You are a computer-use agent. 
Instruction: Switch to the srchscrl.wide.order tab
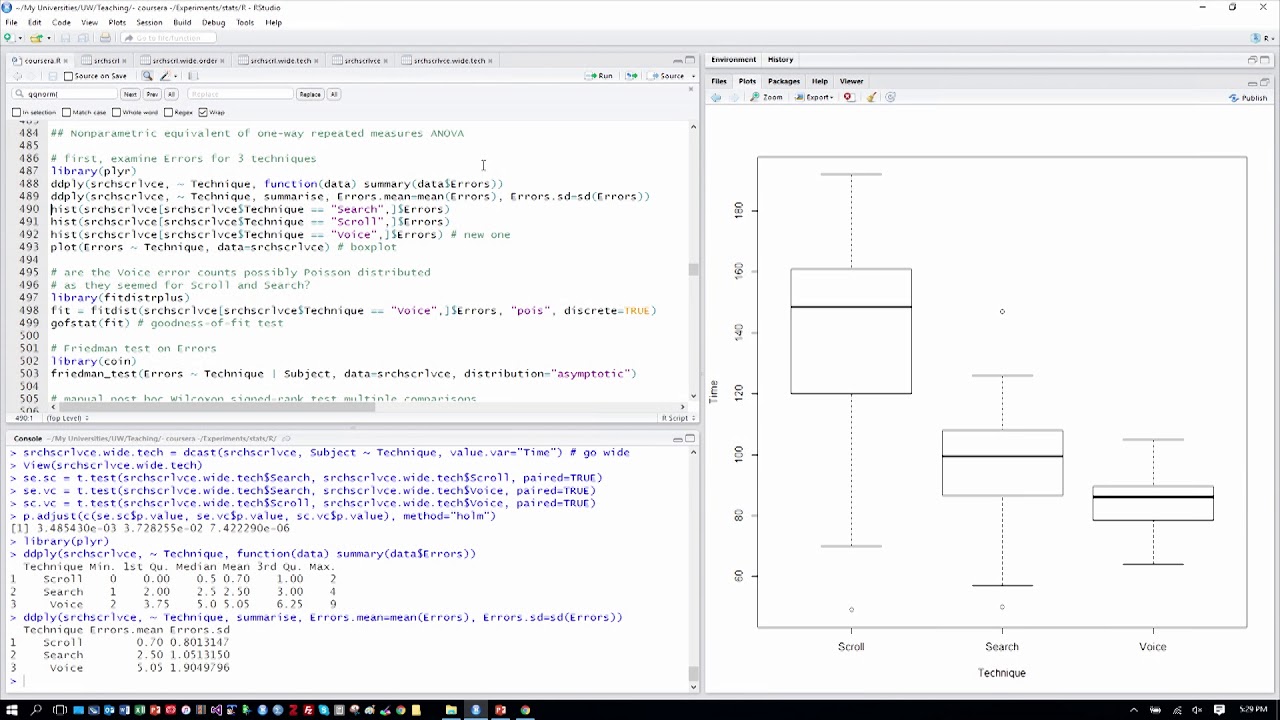point(184,60)
